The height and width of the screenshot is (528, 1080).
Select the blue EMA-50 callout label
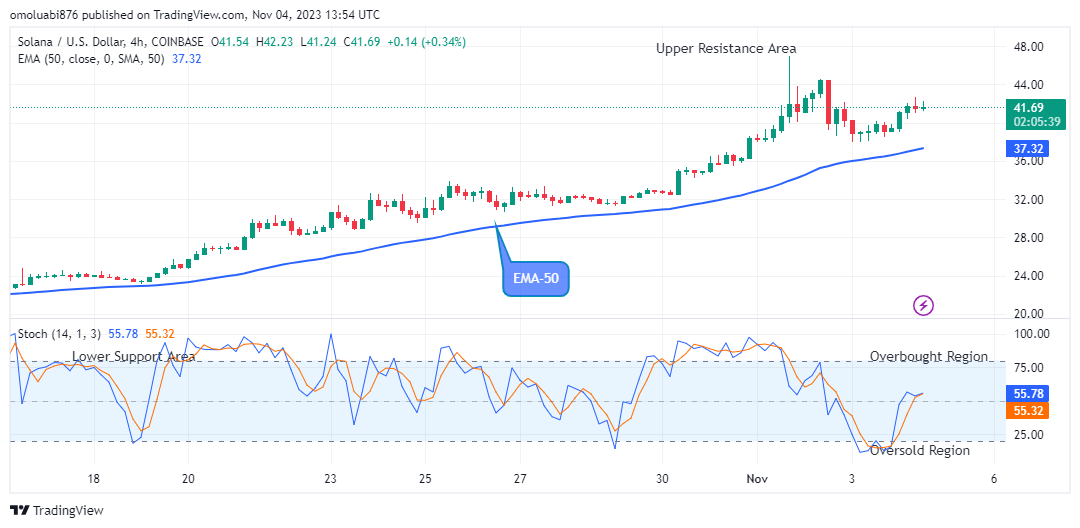[x=535, y=279]
